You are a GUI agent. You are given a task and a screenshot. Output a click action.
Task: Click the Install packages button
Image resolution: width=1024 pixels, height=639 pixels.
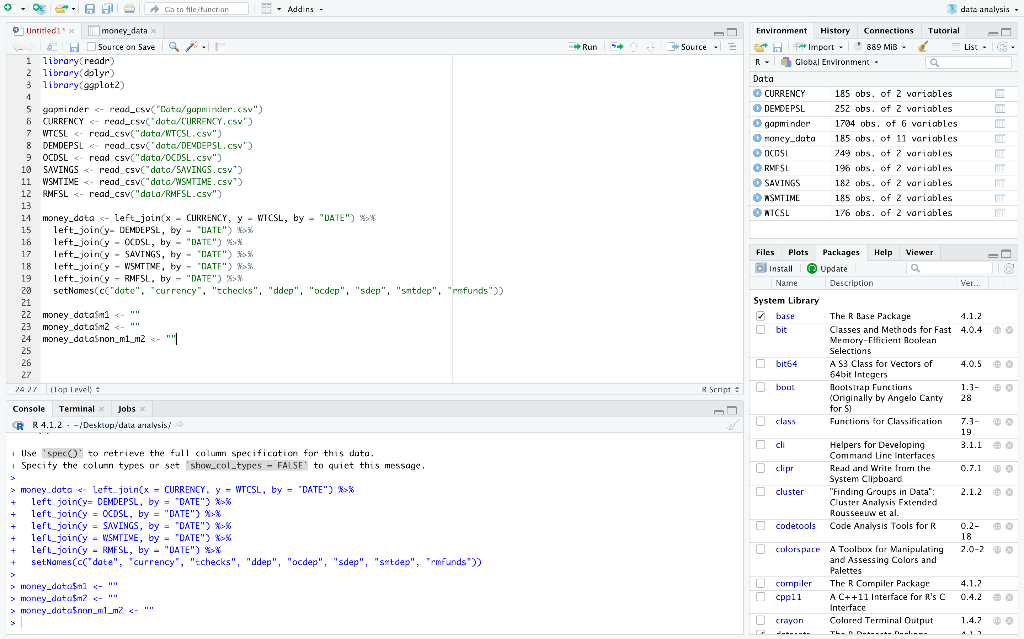775,268
